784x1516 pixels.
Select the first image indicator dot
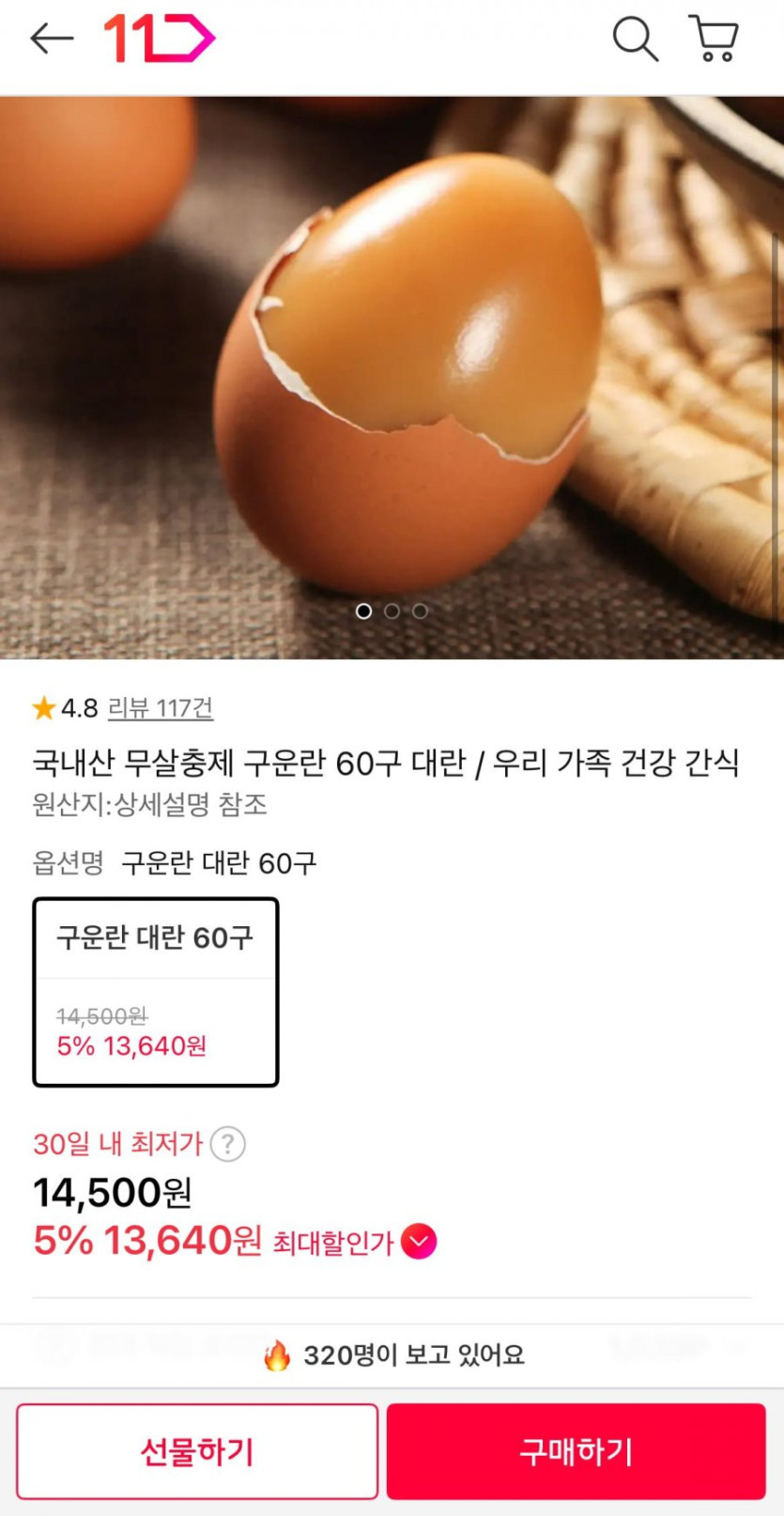coord(363,611)
